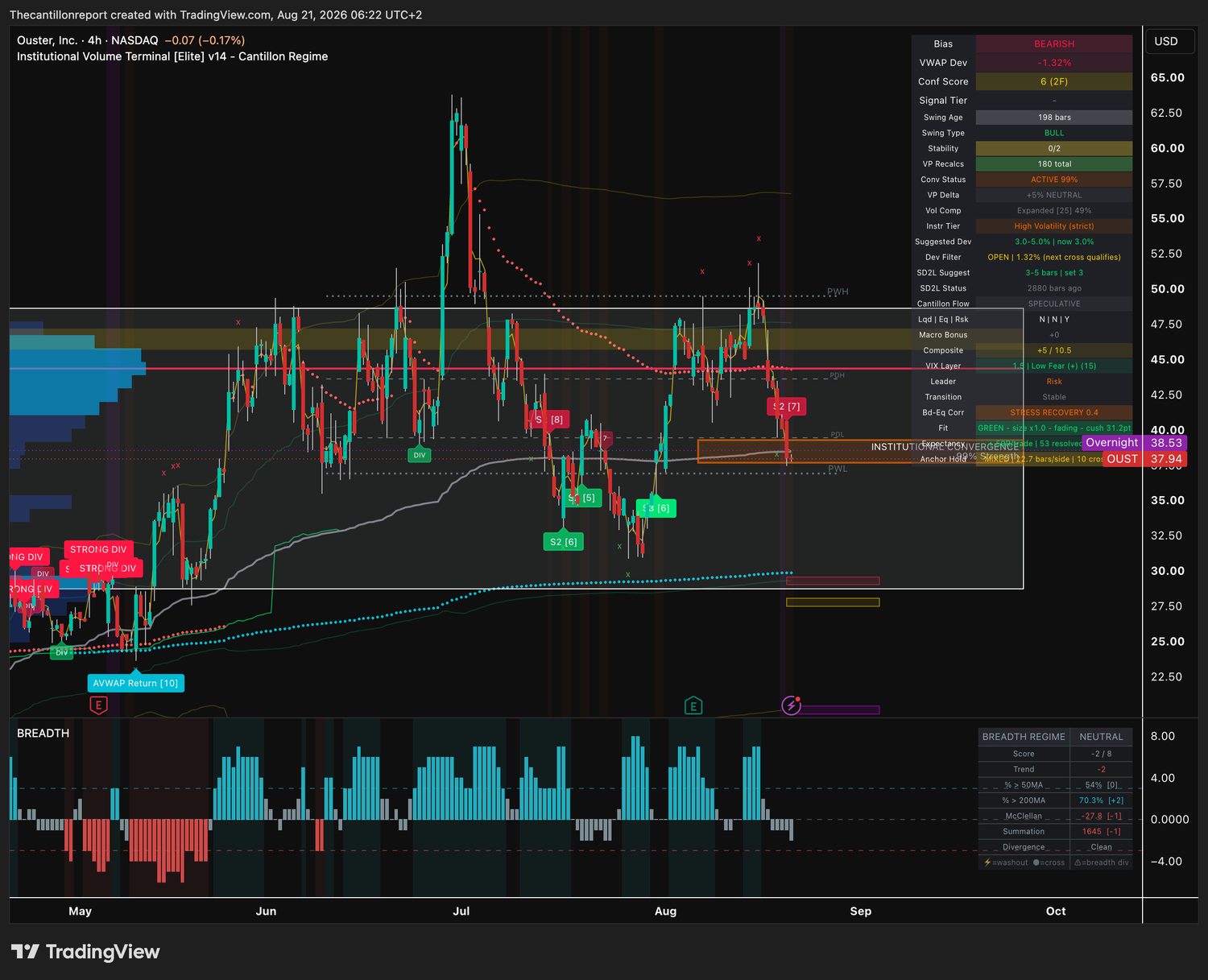Click the Jul label on time axis
The height and width of the screenshot is (980, 1208).
click(461, 912)
